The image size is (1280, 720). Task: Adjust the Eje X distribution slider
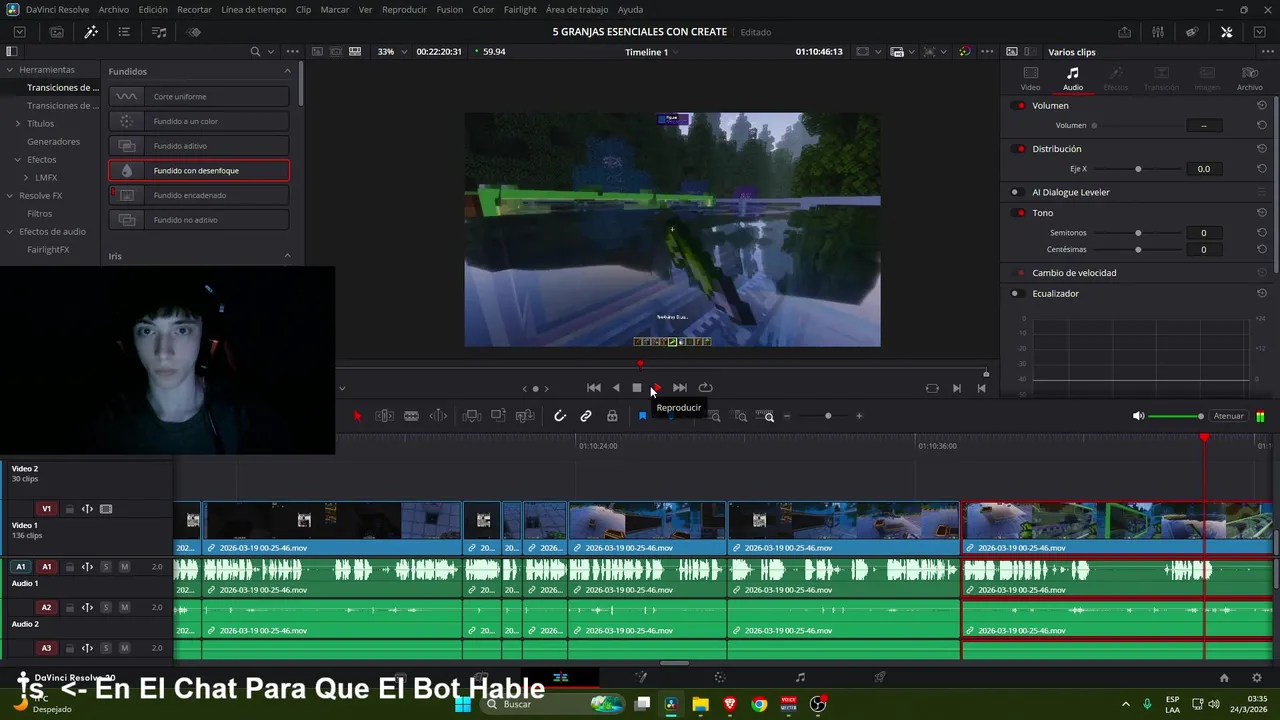click(x=1138, y=169)
